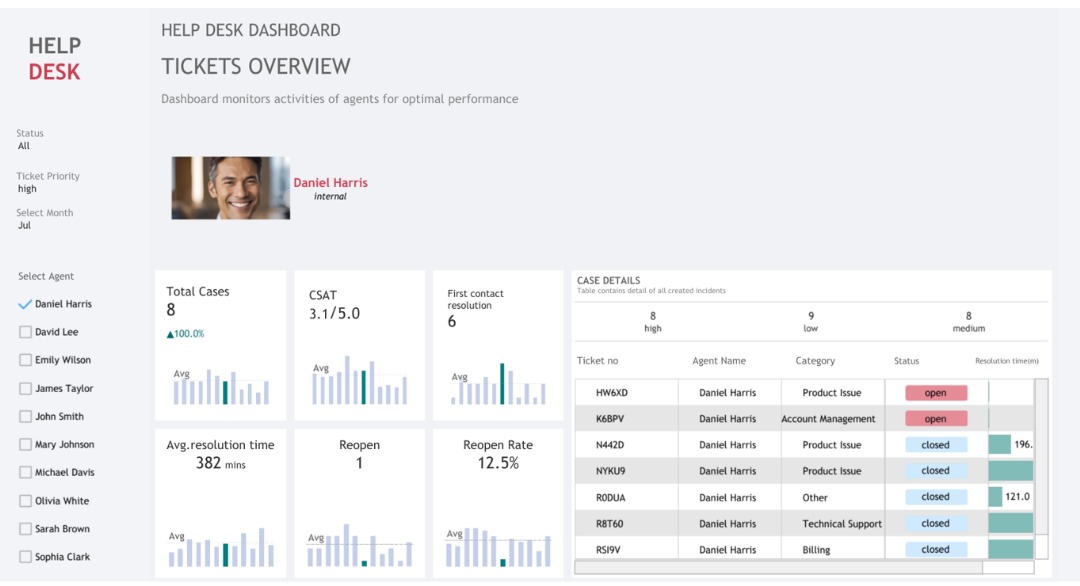Tick the James Taylor checkbox

pyautogui.click(x=25, y=388)
